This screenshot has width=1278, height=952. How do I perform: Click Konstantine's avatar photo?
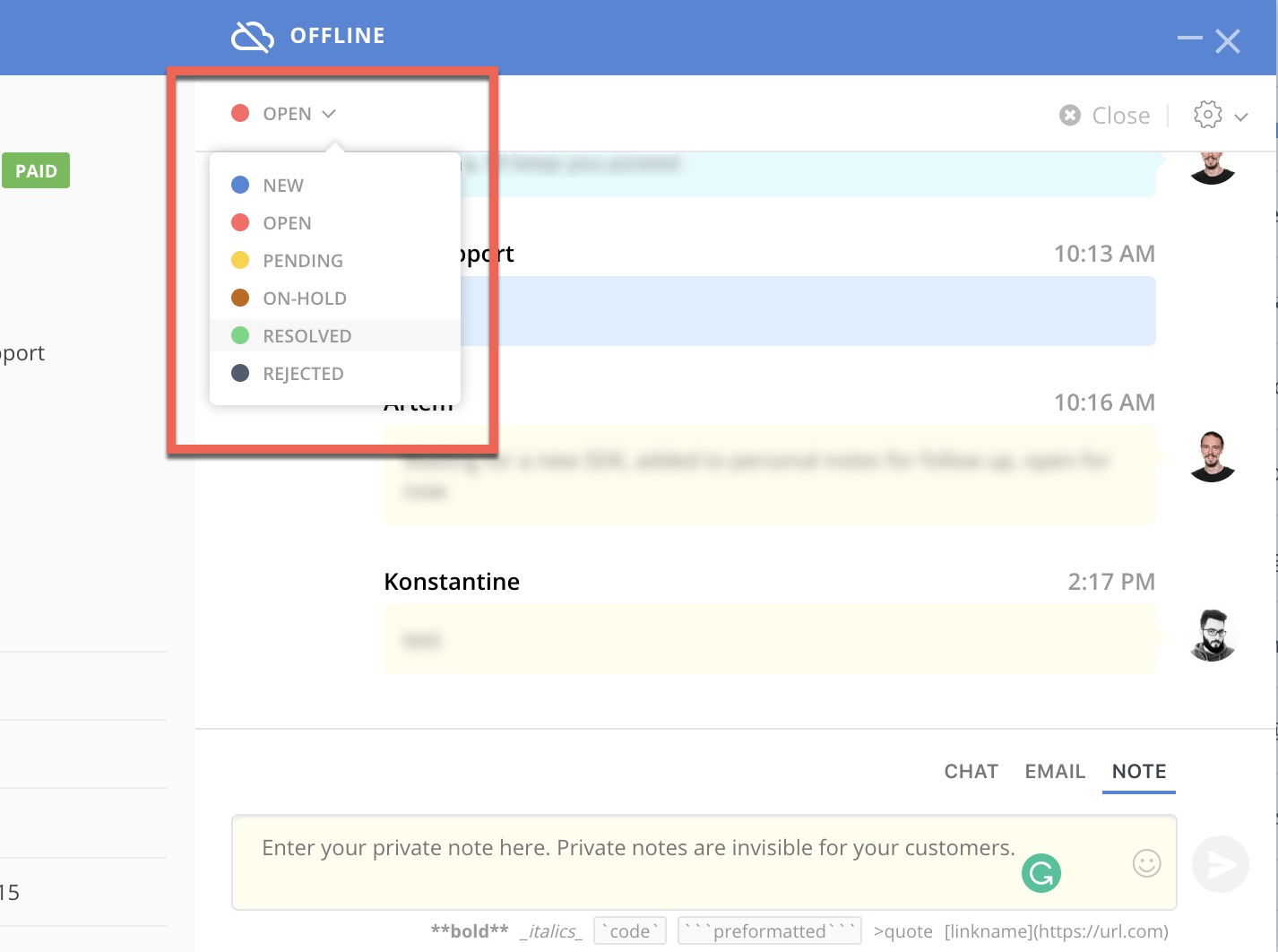click(1213, 636)
